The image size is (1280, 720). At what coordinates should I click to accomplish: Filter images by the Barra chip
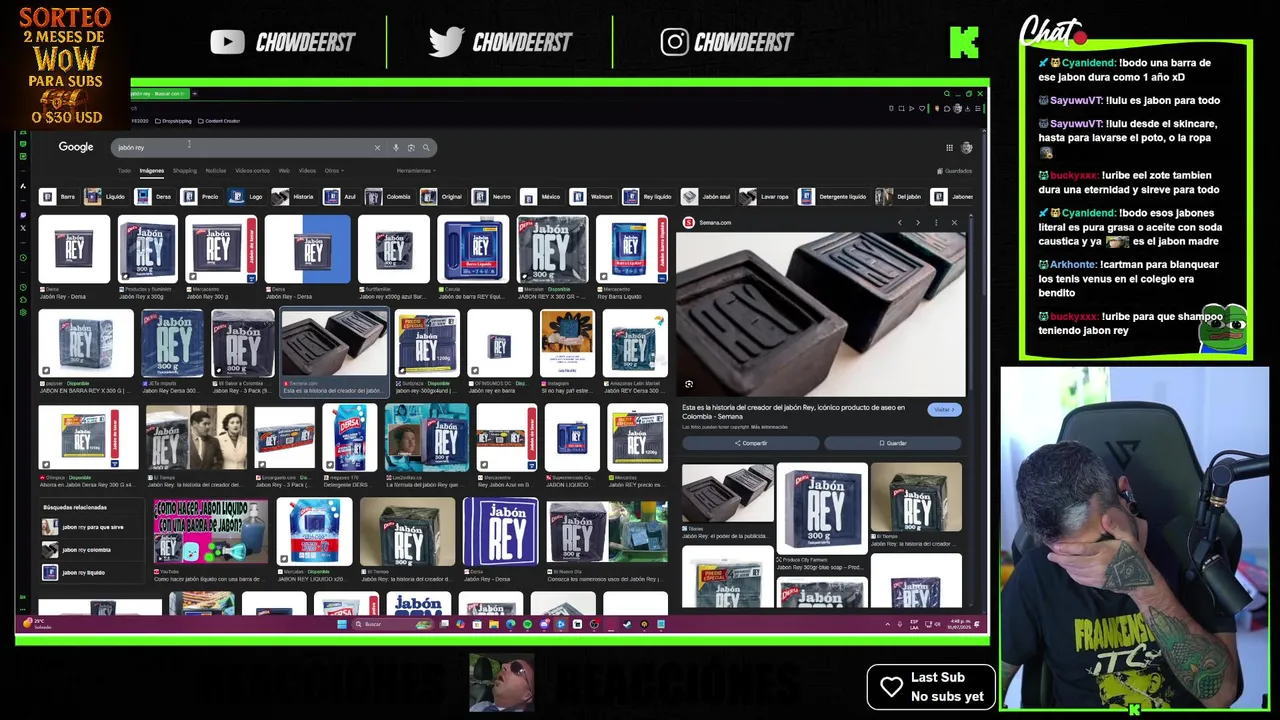tap(59, 197)
